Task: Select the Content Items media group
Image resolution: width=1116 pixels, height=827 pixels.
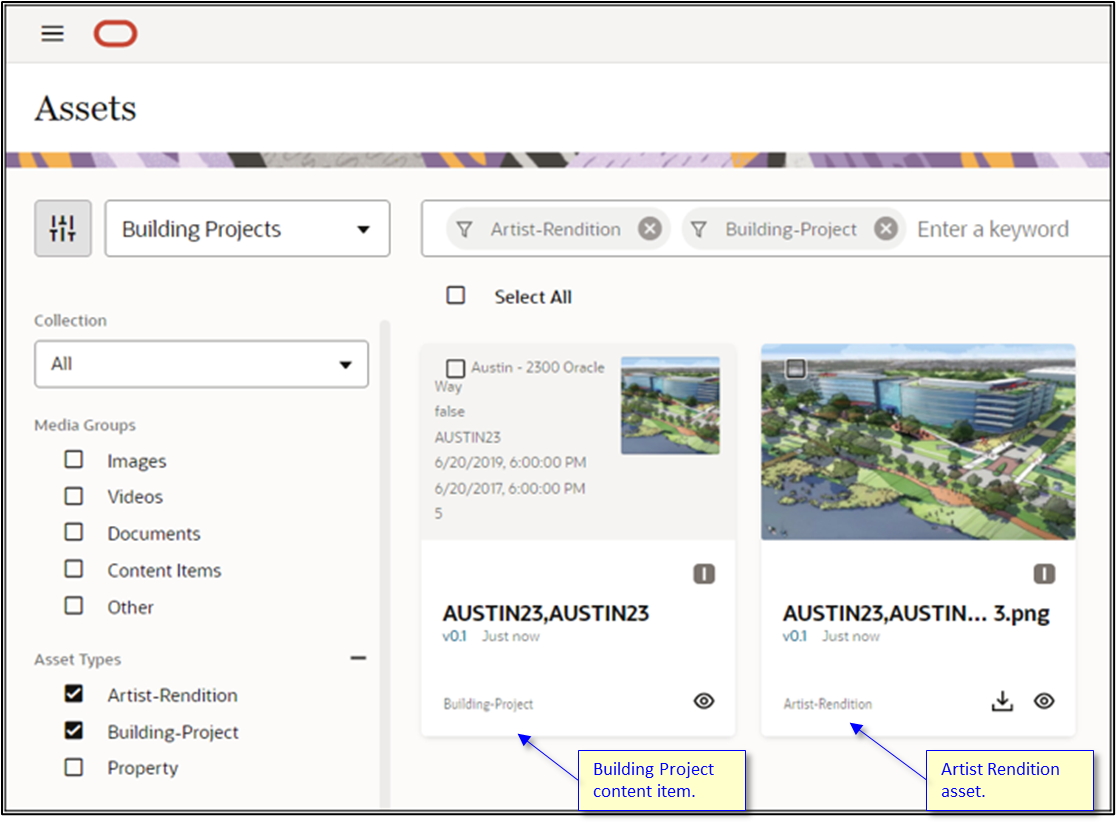Action: [73, 570]
